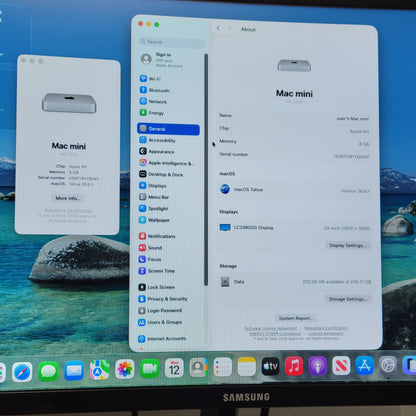Open Lock Screen settings
Image resolution: width=416 pixels, height=416 pixels.
(157, 287)
